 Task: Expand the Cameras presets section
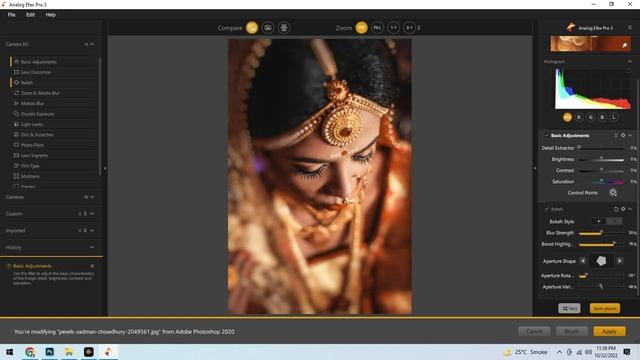coord(92,197)
